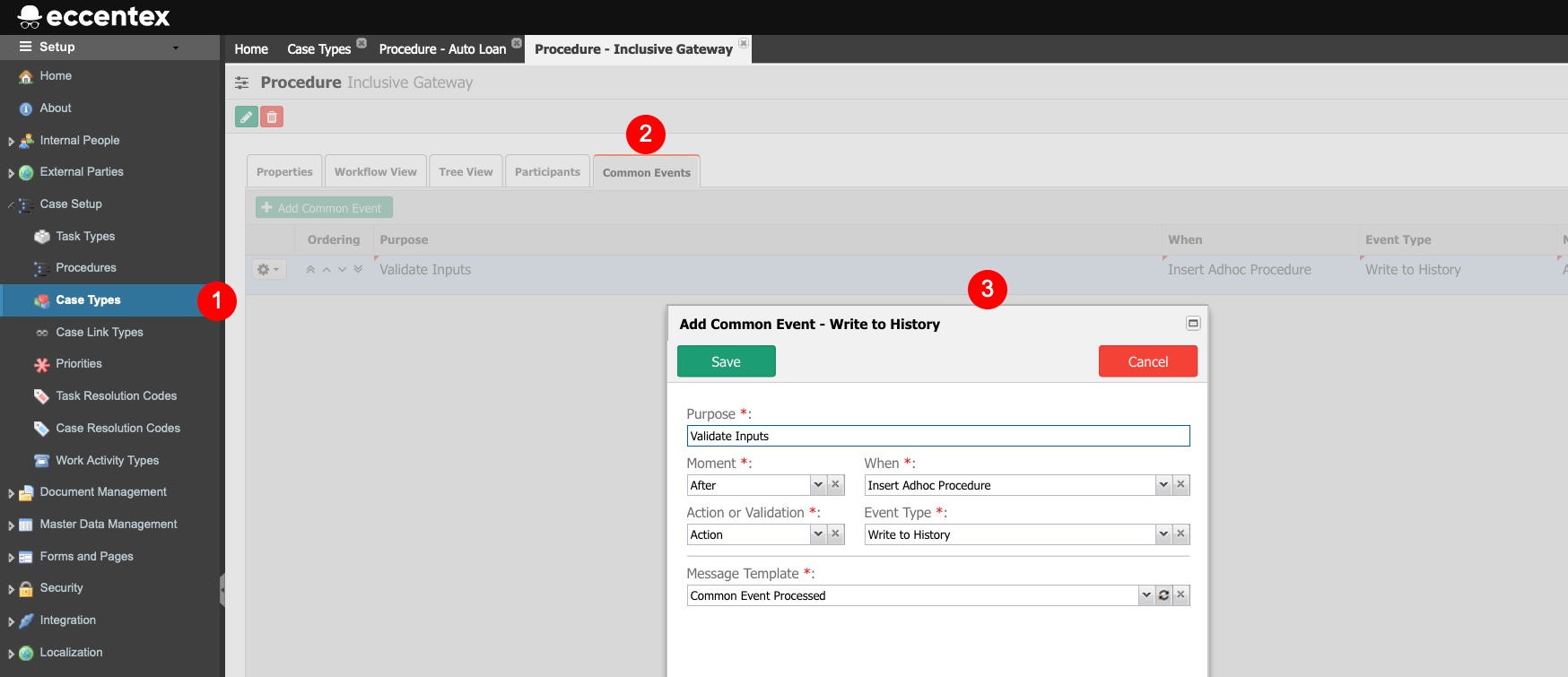Expand the Integration section
1568x677 pixels.
click(x=11, y=621)
